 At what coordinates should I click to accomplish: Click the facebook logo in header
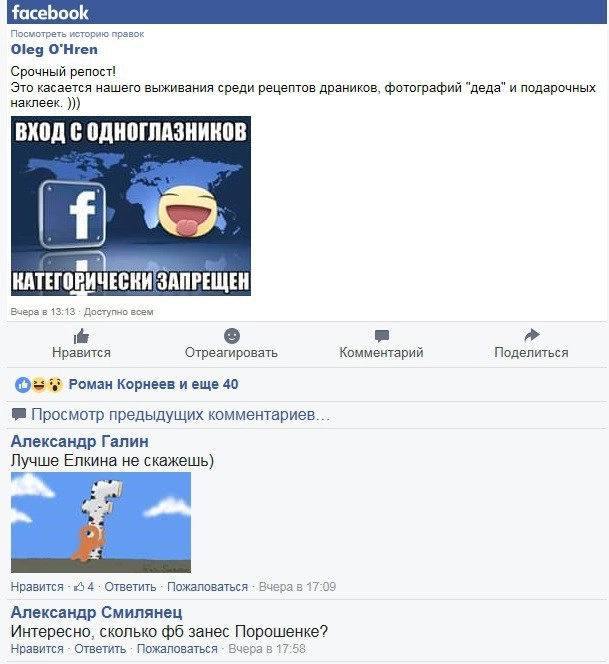click(x=50, y=12)
